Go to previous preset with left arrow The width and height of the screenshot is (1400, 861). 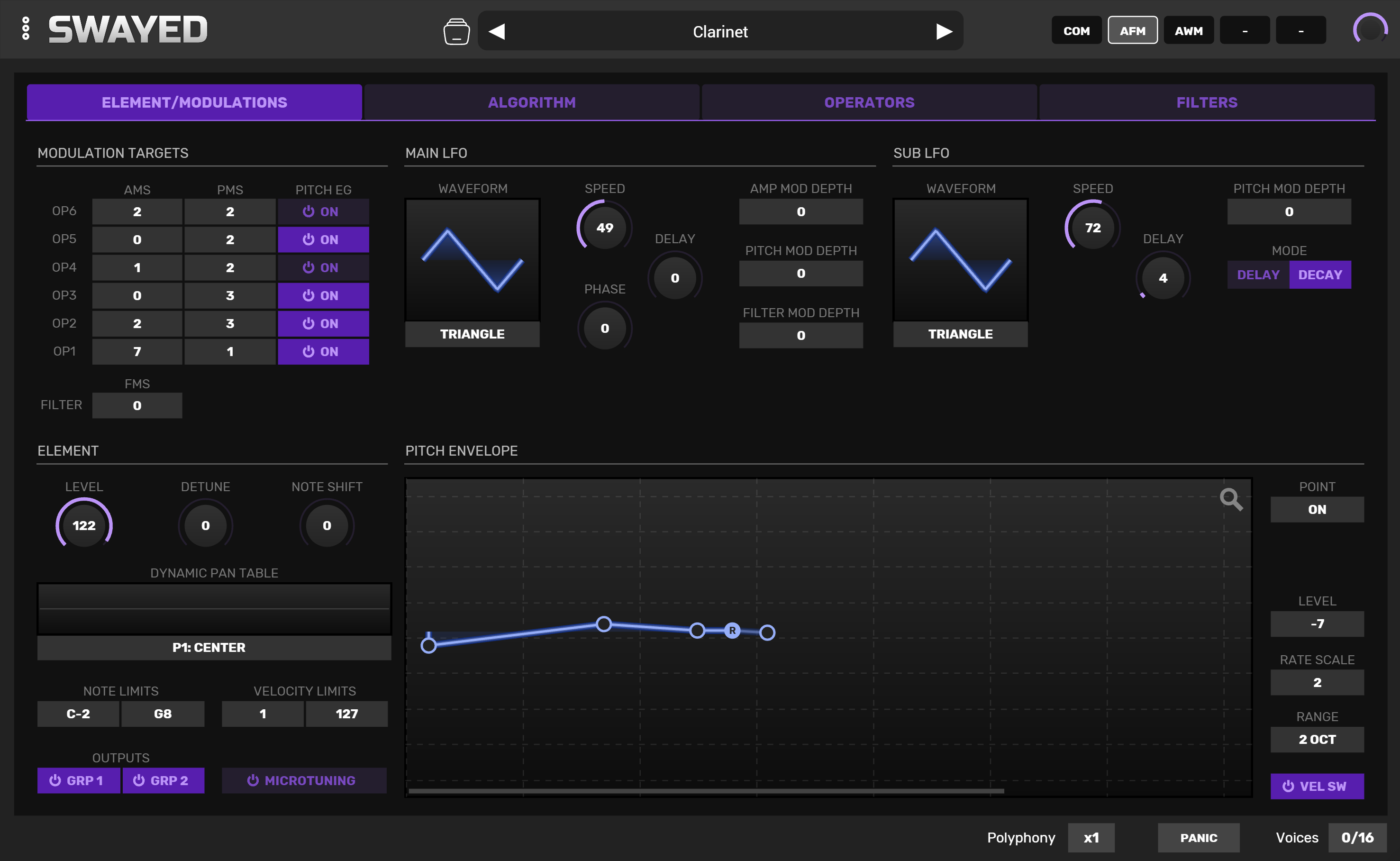pyautogui.click(x=497, y=31)
